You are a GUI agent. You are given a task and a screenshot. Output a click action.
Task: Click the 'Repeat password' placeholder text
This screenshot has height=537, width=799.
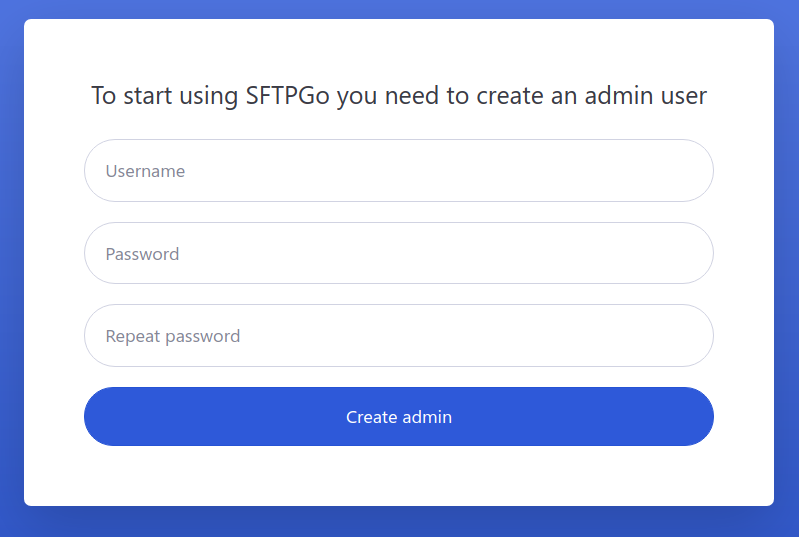tap(173, 336)
